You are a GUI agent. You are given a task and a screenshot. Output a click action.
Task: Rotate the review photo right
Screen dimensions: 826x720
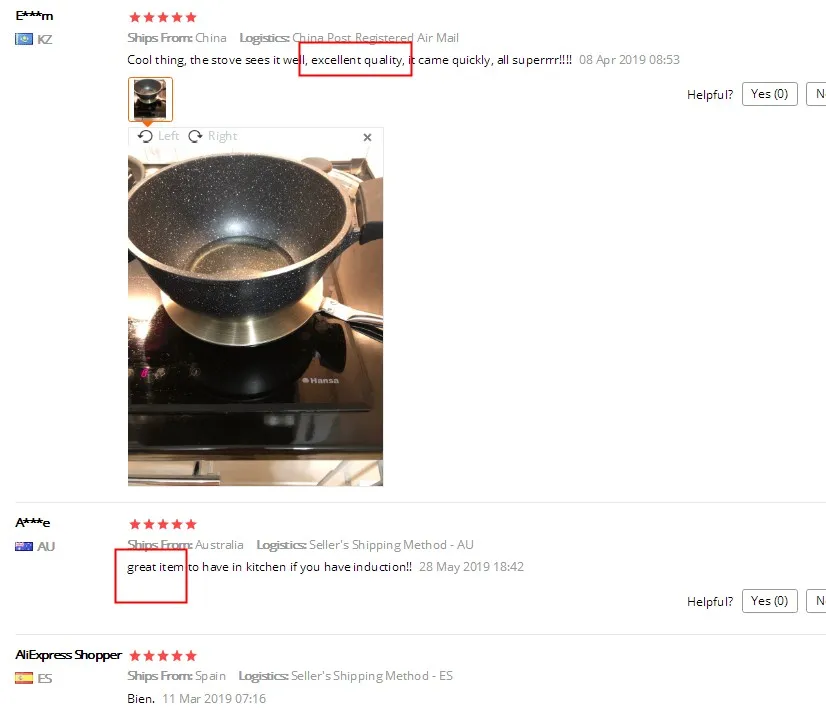pos(213,136)
